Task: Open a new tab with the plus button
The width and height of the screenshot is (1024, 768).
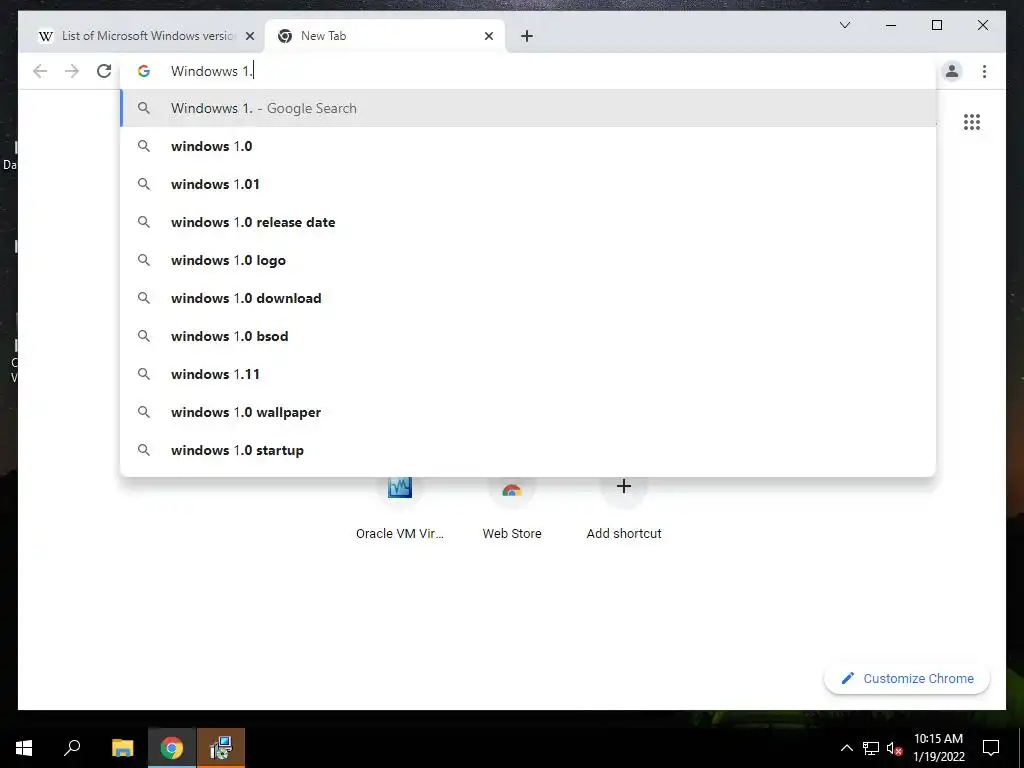Action: (x=527, y=36)
